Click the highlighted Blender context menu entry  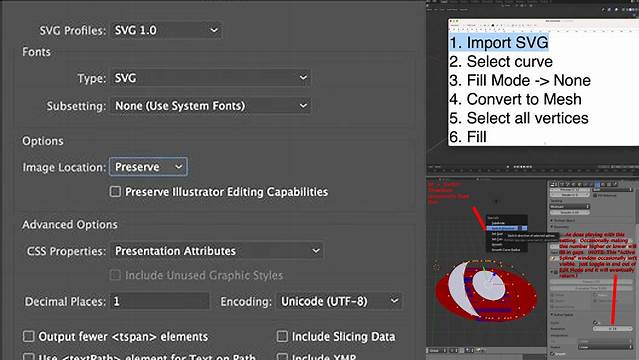click(507, 228)
